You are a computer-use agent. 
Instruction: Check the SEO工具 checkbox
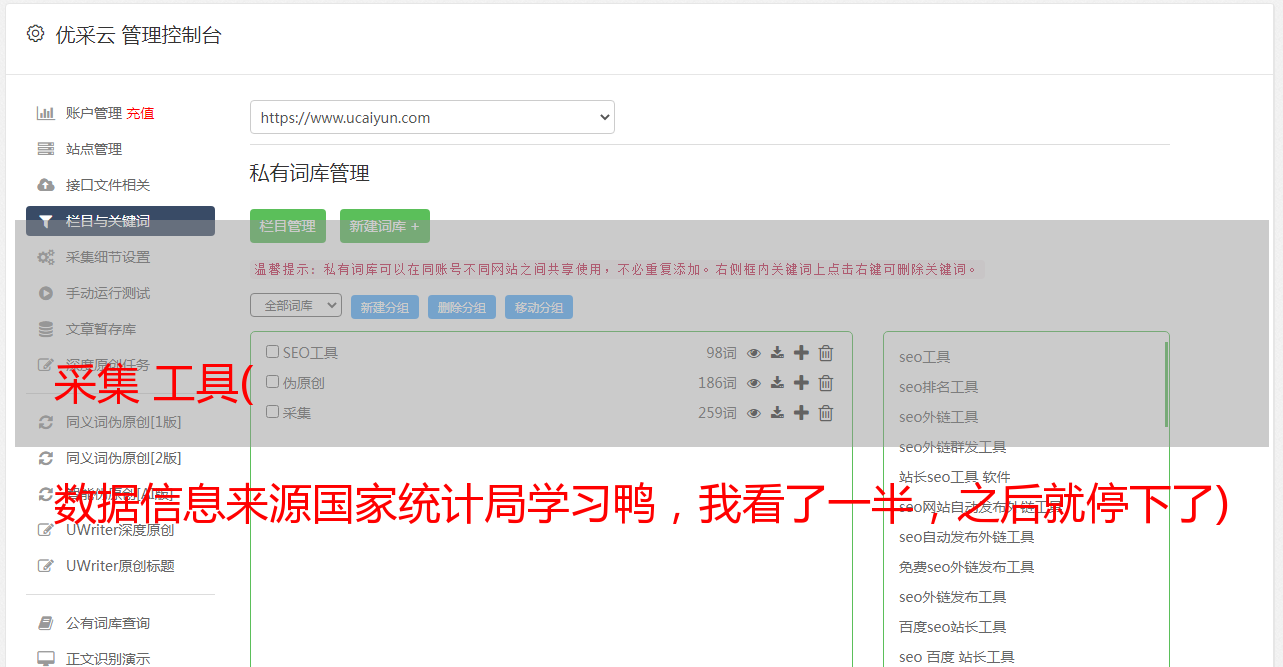(x=272, y=352)
